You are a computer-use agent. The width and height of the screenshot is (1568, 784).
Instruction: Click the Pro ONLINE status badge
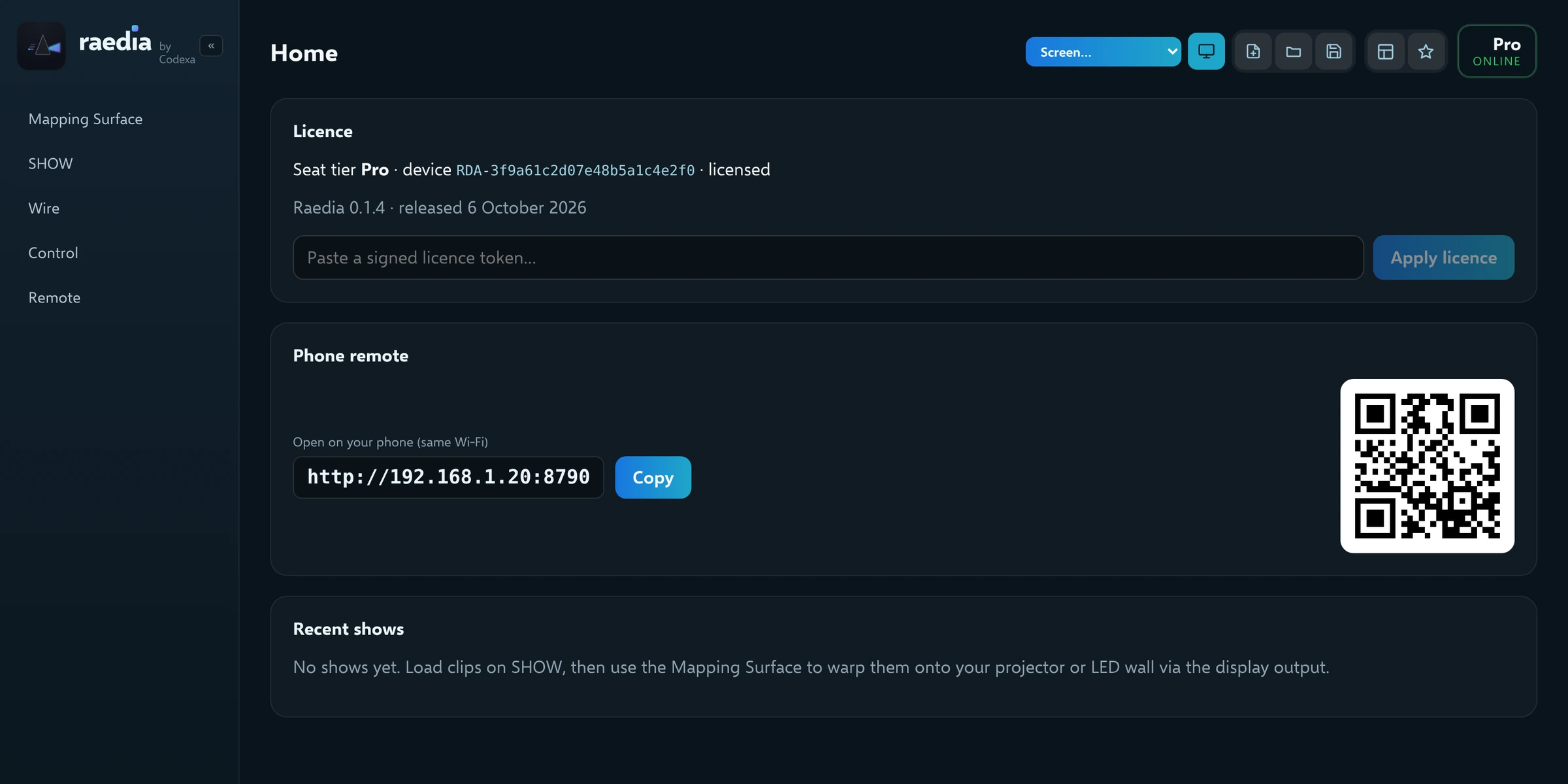click(1497, 51)
